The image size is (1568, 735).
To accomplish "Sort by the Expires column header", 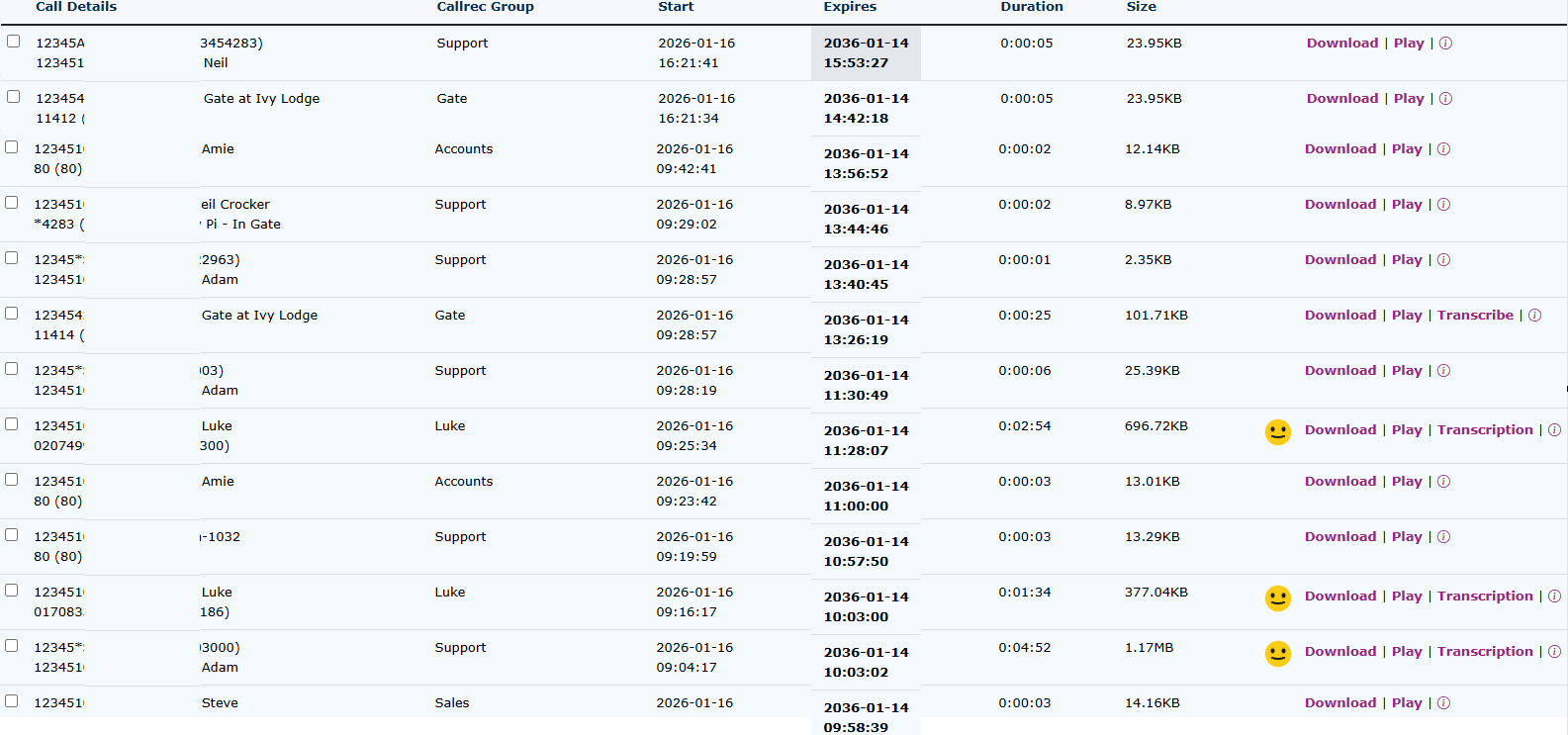I will [x=850, y=7].
